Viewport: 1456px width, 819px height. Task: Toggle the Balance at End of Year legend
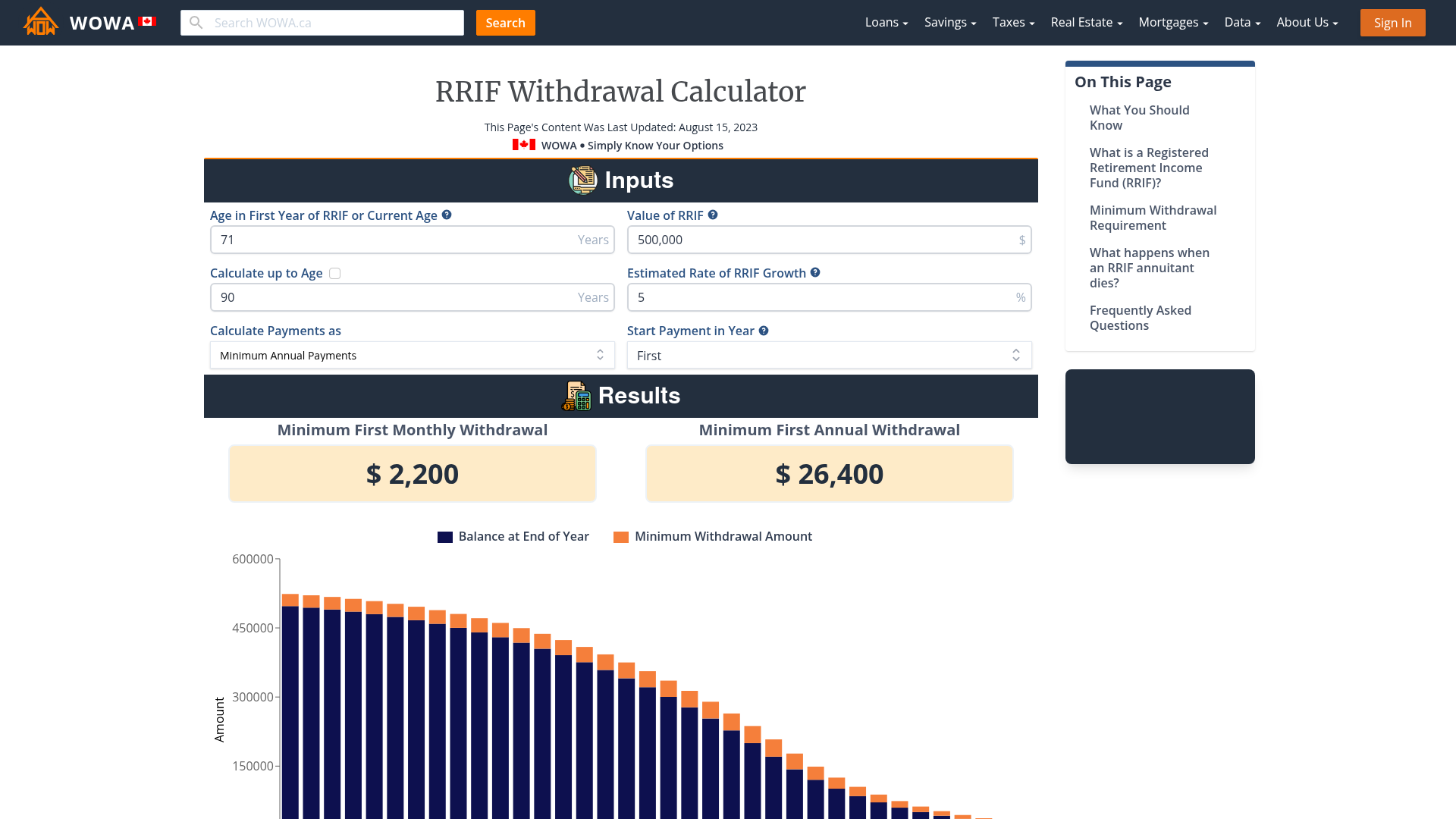513,536
